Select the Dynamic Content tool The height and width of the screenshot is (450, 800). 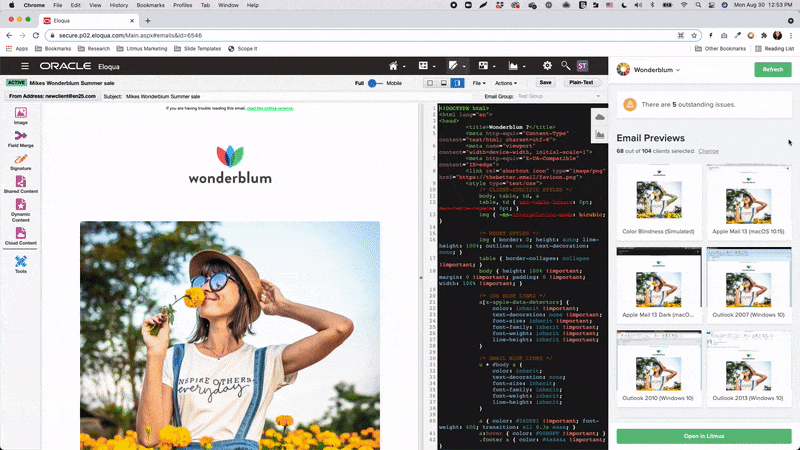[x=20, y=210]
